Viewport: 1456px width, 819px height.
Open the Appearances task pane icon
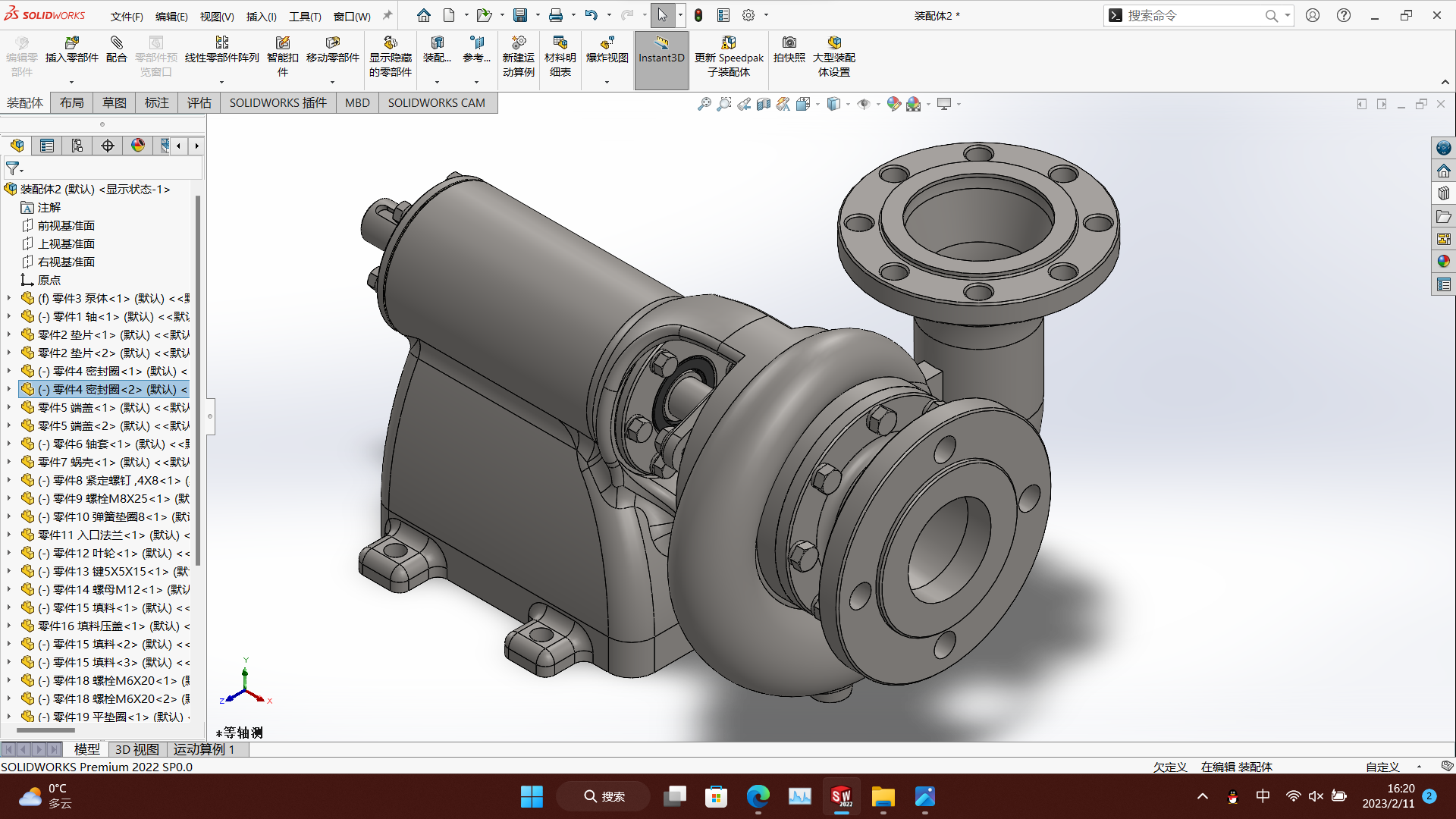1444,262
